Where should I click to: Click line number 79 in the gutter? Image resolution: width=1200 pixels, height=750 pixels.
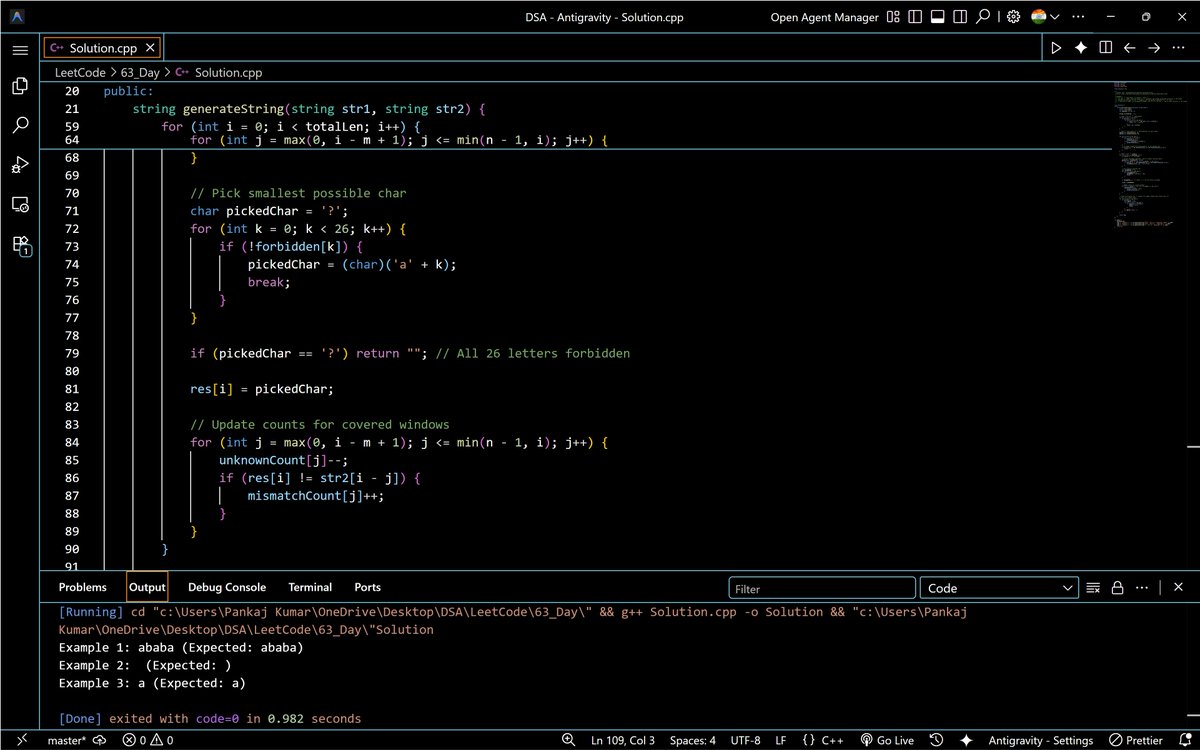[71, 353]
